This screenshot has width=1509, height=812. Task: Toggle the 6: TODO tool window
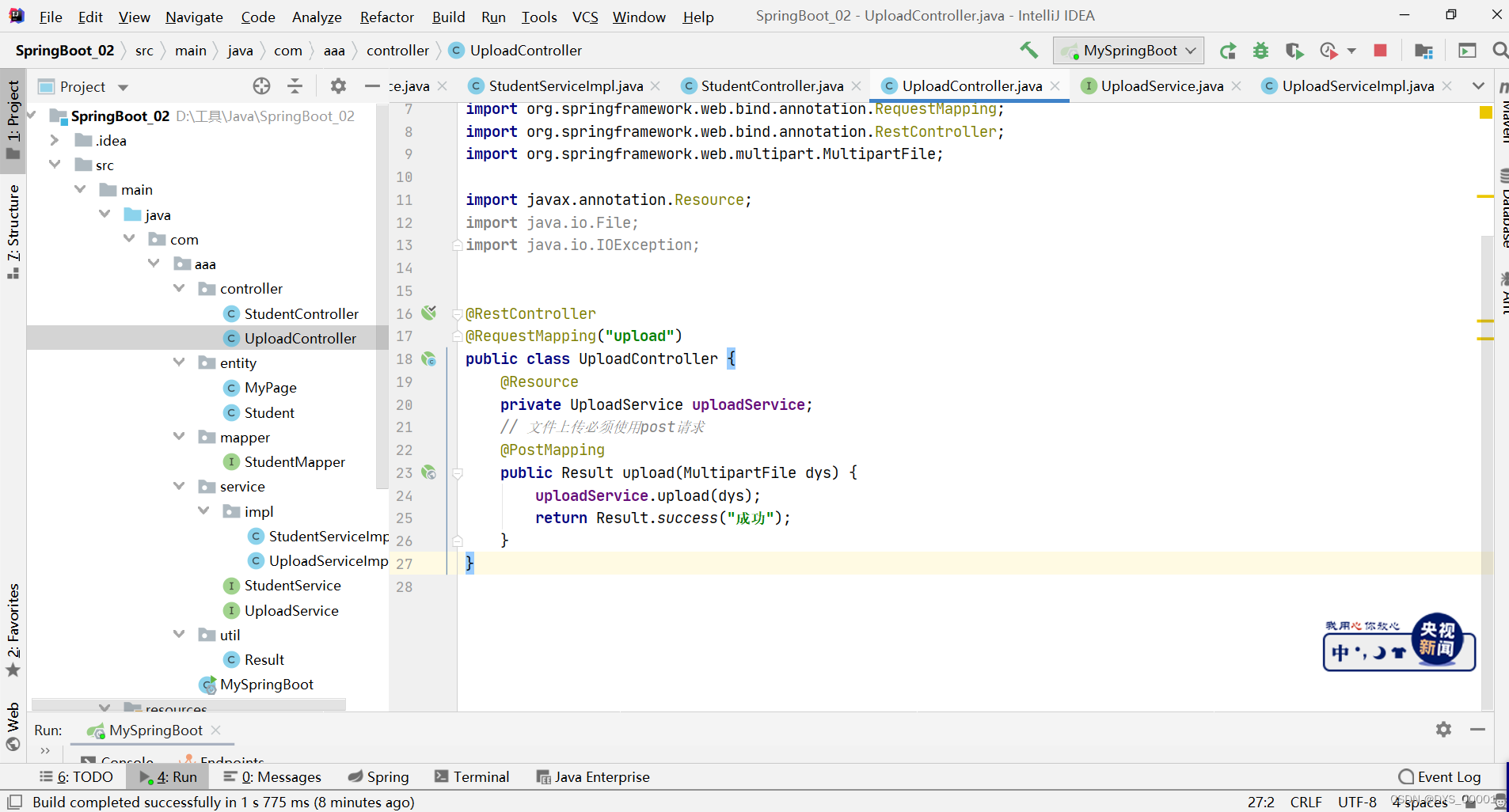[76, 776]
